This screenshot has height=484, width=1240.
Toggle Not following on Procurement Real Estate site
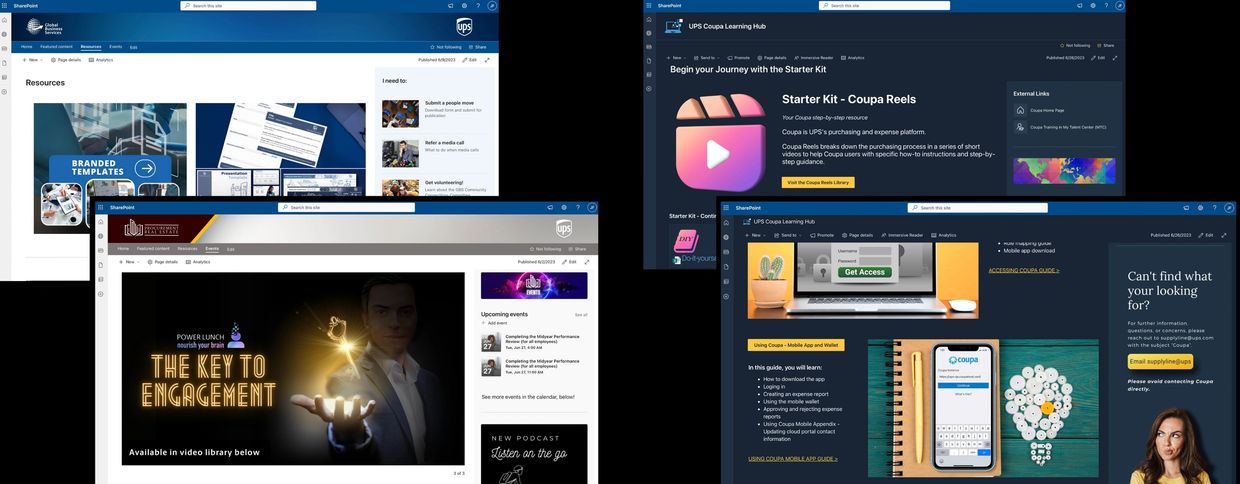pyautogui.click(x=545, y=249)
